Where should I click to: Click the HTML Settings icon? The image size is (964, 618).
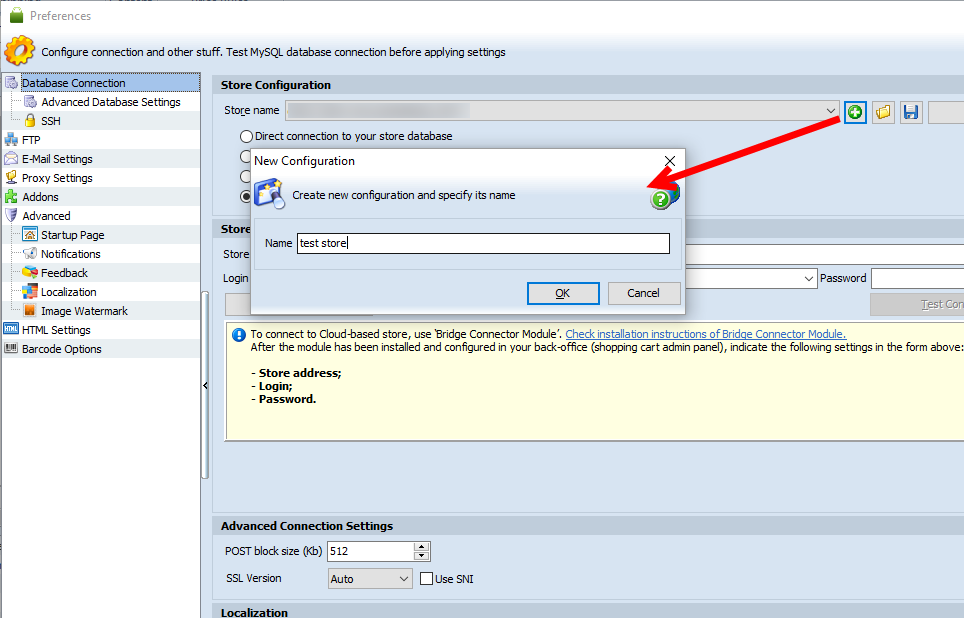(x=11, y=330)
